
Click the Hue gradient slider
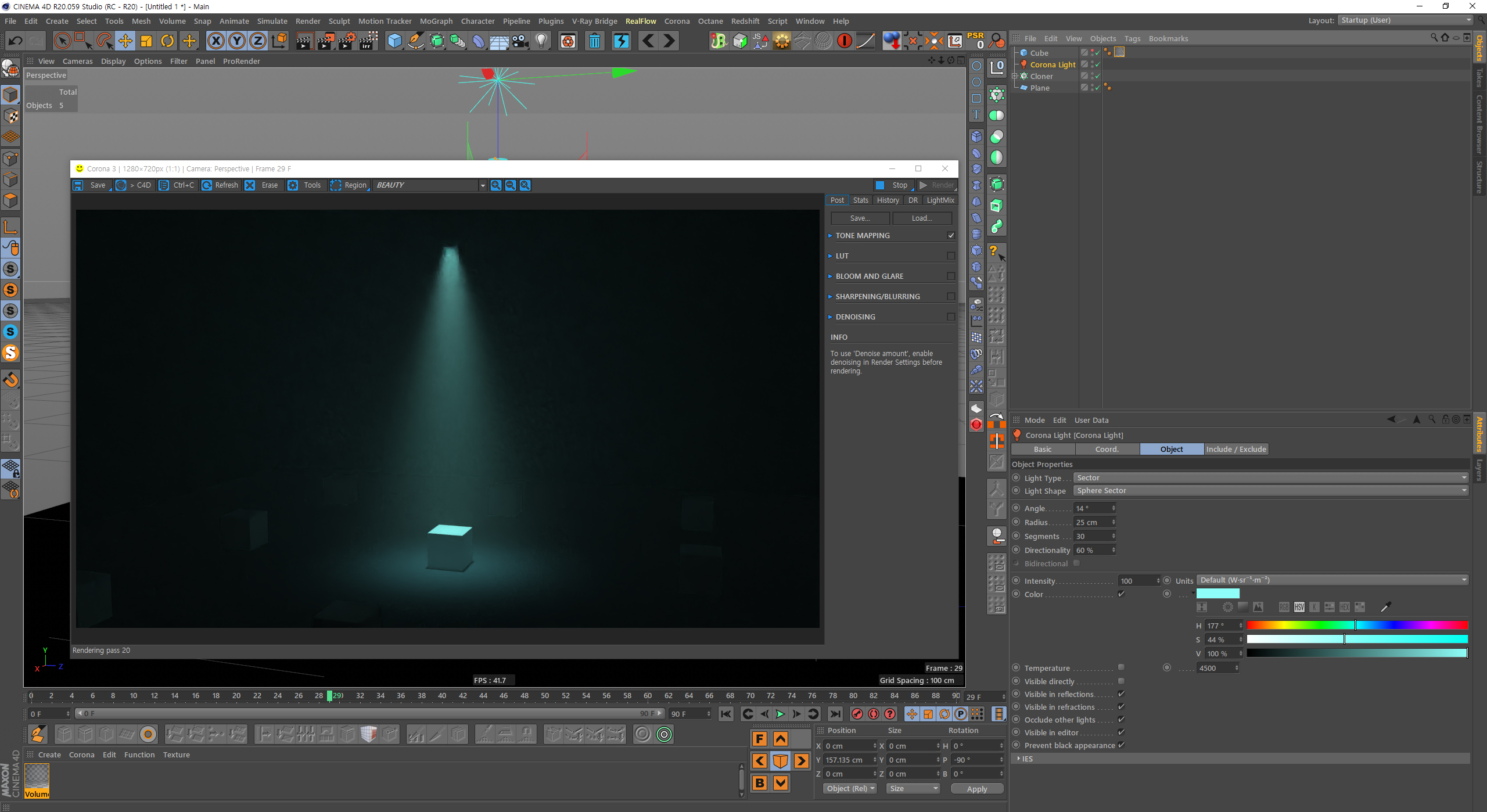(x=1357, y=625)
